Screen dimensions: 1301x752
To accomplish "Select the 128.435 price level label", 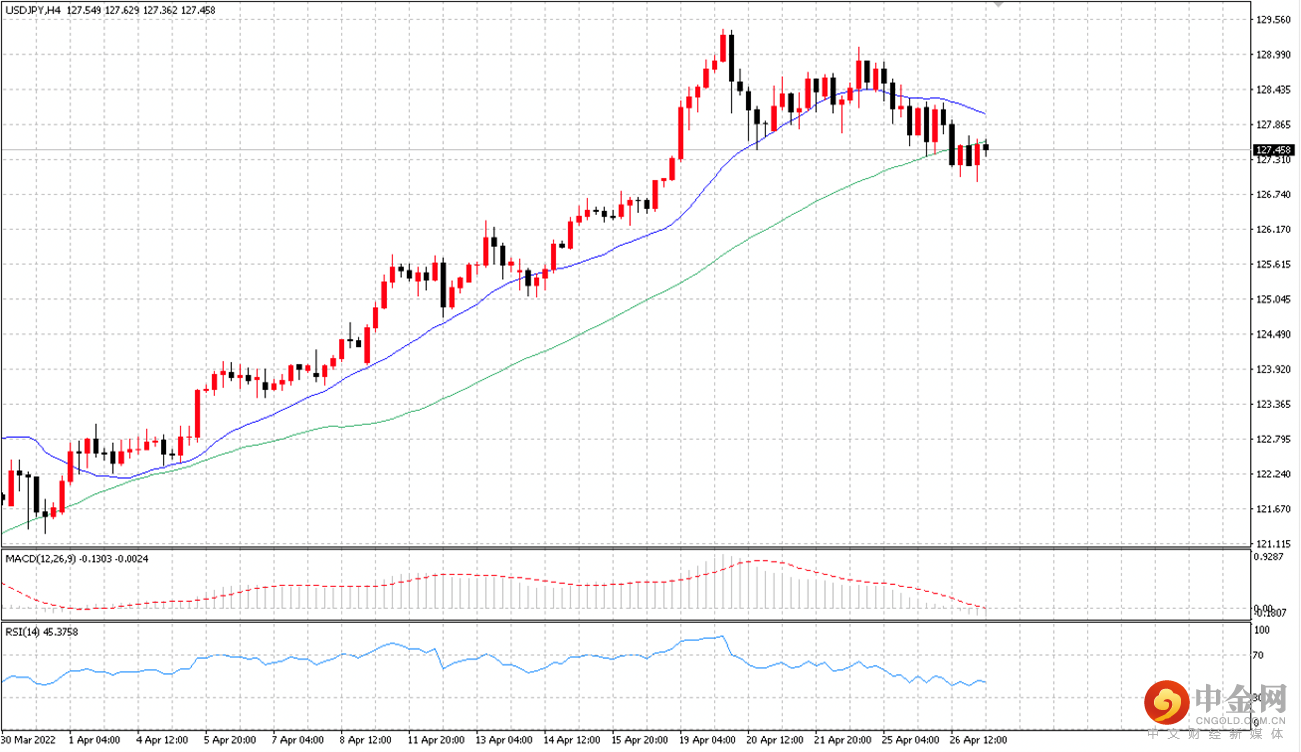I will (x=1272, y=90).
